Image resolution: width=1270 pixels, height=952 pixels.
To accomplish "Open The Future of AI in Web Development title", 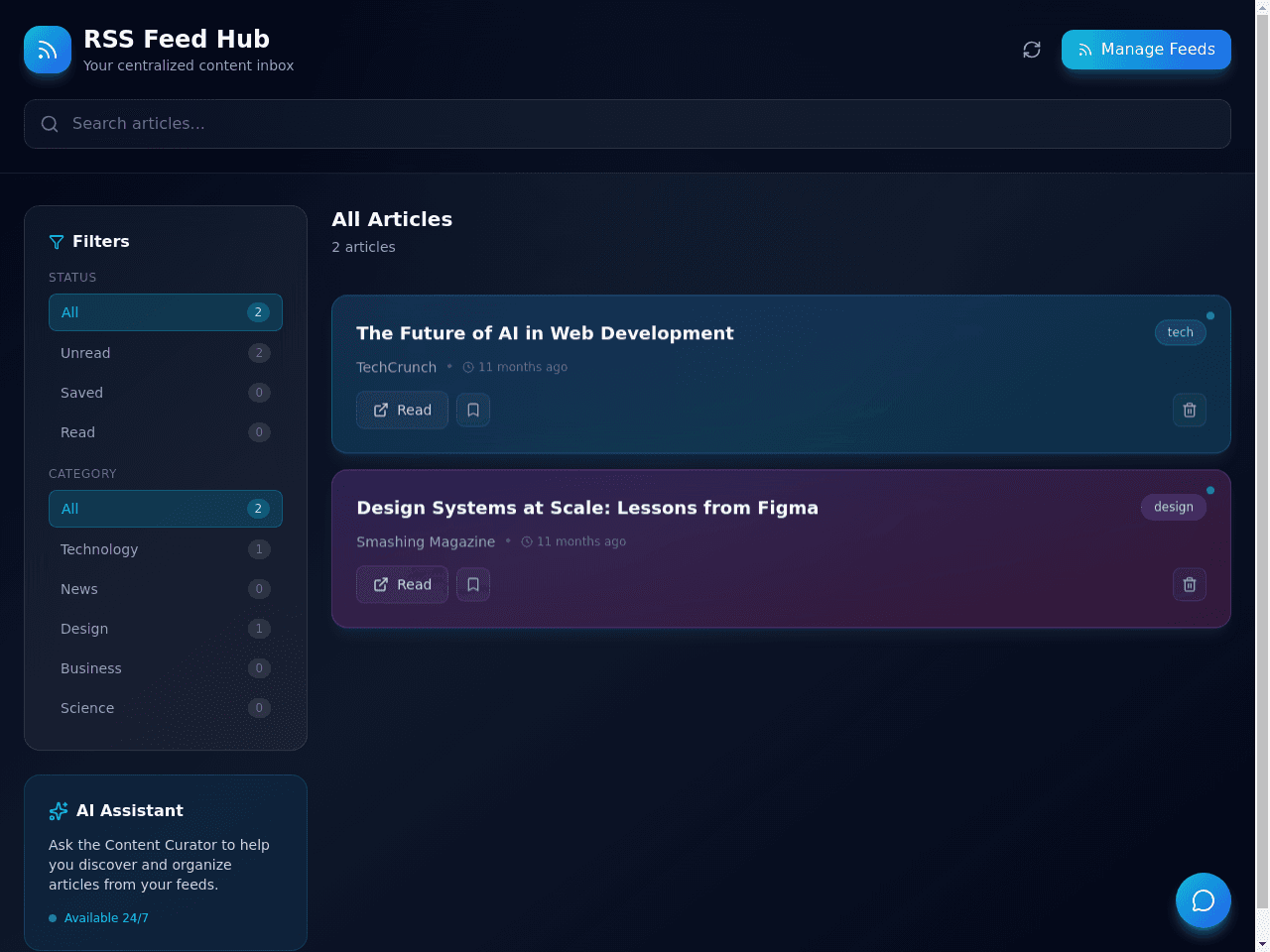I will point(545,333).
